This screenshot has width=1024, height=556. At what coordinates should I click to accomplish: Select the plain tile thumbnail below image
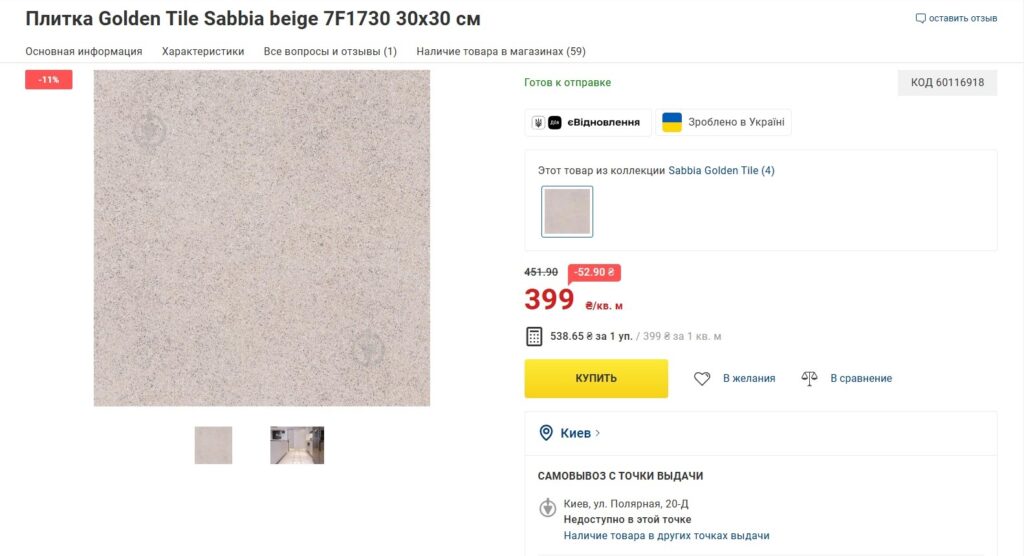pos(214,446)
